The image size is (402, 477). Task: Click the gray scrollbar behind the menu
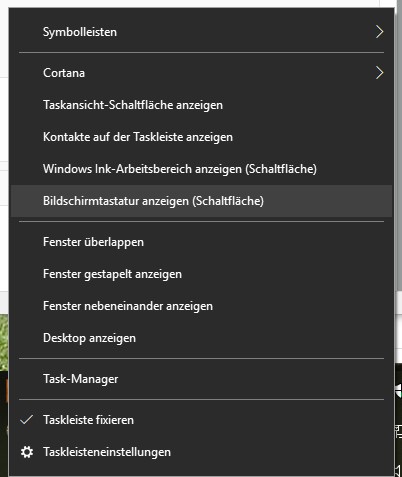coord(399,147)
